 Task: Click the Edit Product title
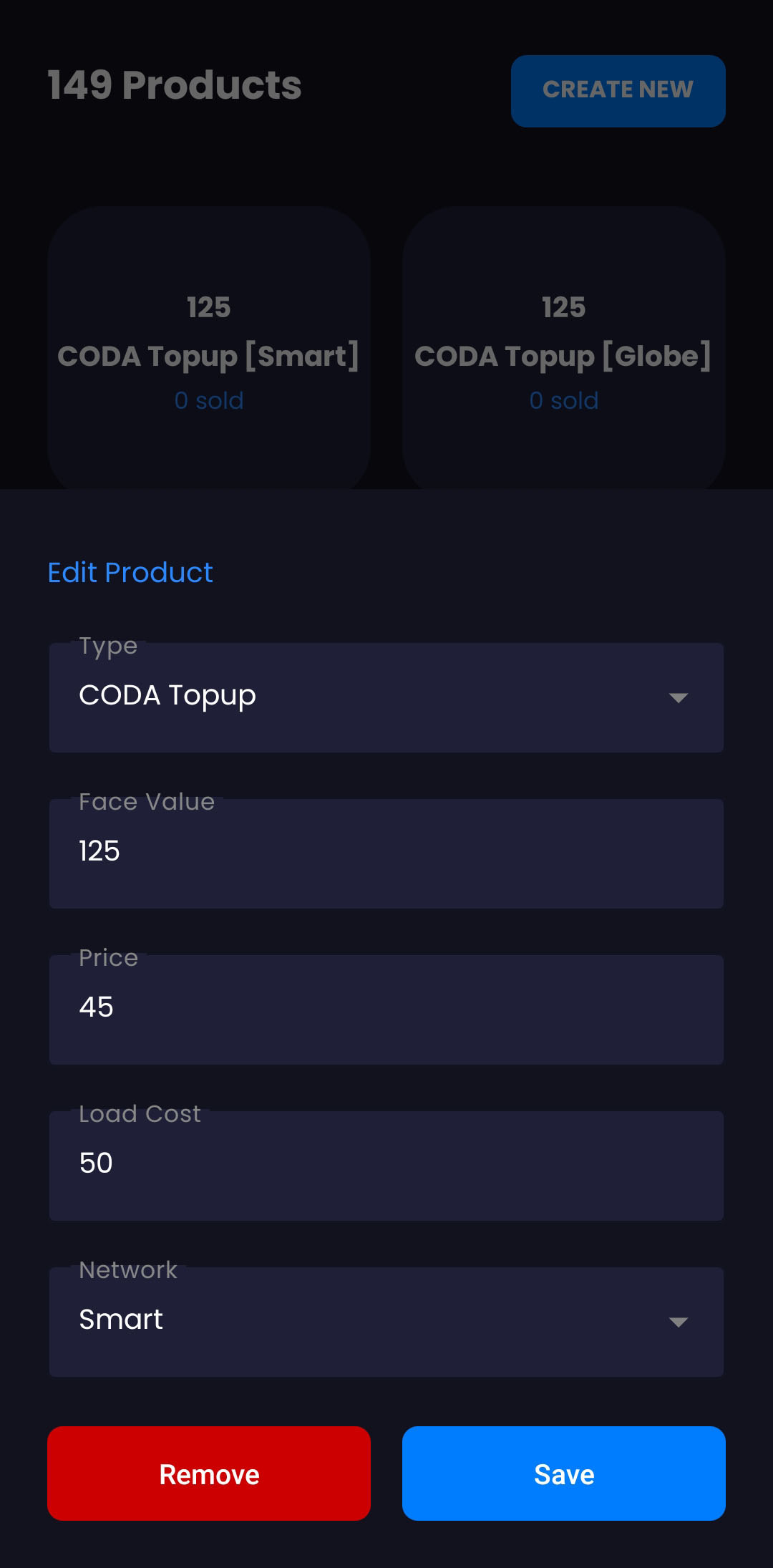(130, 573)
